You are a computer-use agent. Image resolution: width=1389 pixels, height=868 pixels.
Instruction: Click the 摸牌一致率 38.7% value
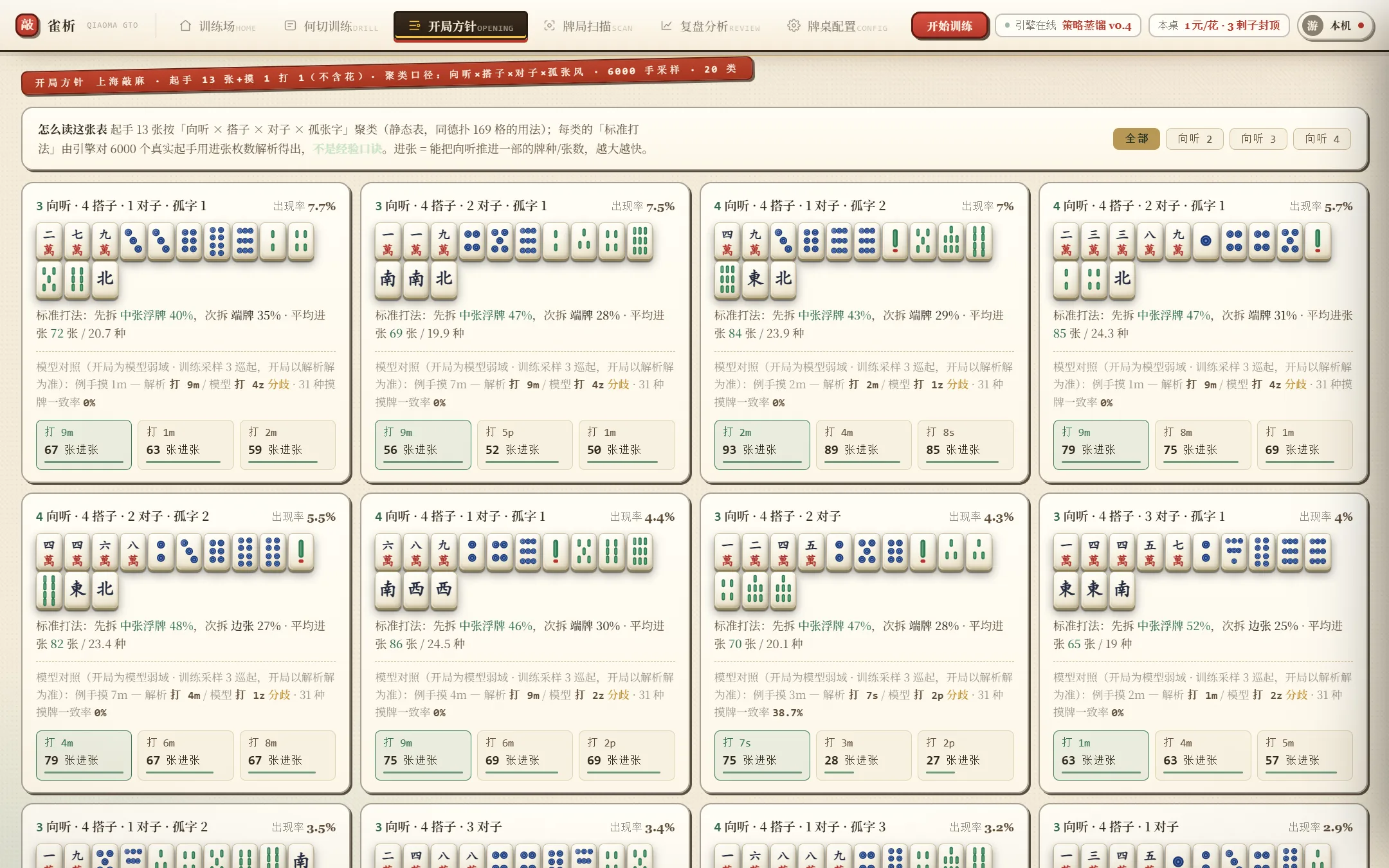coord(788,712)
